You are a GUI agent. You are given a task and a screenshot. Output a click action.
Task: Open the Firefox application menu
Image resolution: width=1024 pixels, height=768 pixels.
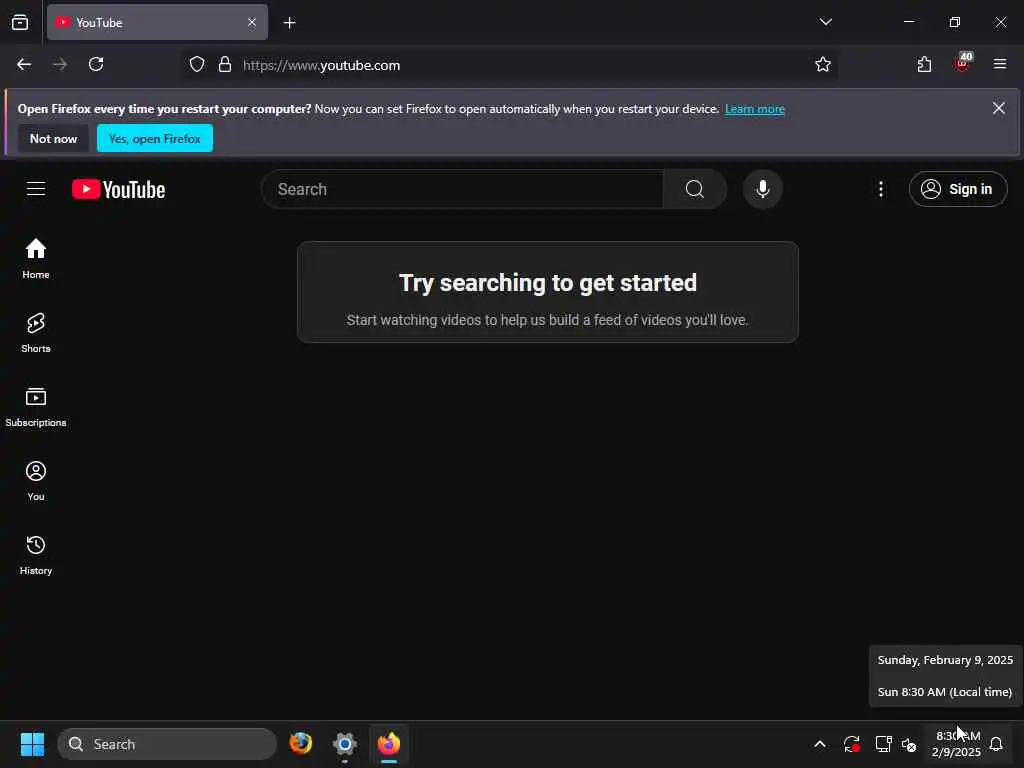(1000, 64)
